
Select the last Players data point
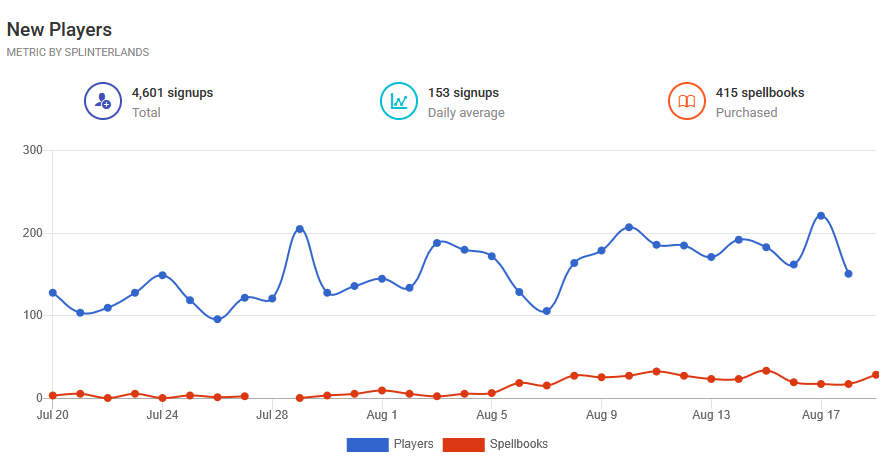point(849,274)
